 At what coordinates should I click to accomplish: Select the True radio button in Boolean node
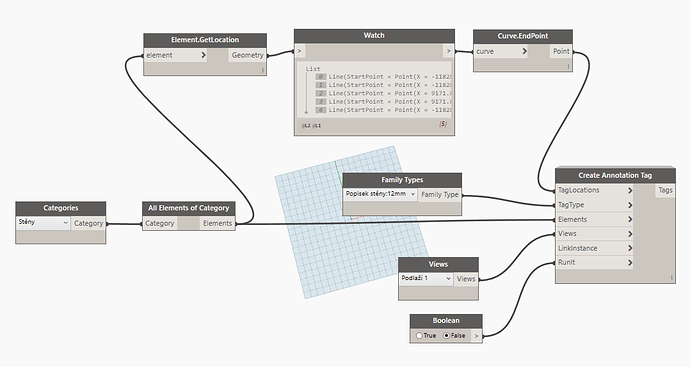tap(419, 335)
